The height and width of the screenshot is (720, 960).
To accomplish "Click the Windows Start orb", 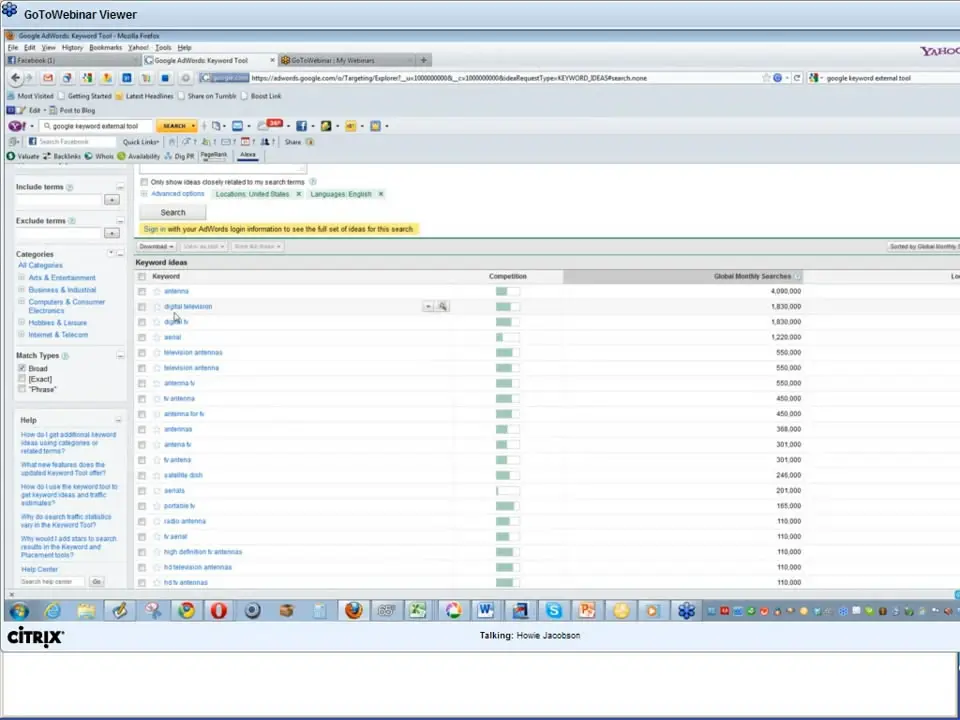I will click(19, 611).
